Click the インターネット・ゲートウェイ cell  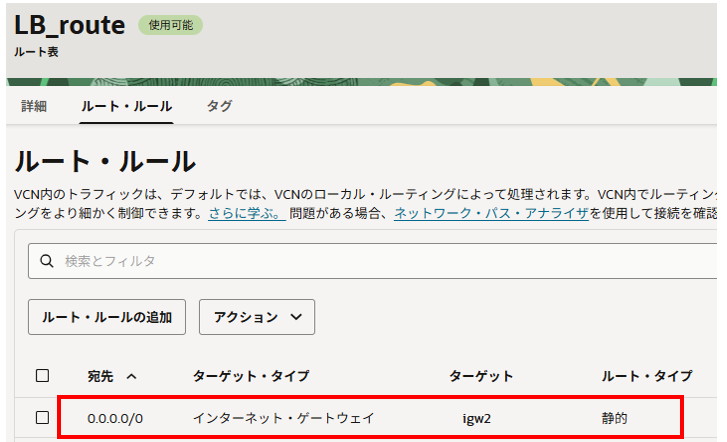click(283, 418)
